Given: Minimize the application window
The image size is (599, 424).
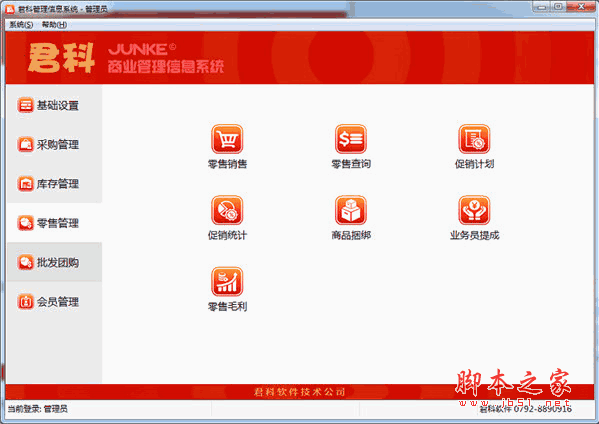Looking at the screenshot, I should tap(541, 6).
